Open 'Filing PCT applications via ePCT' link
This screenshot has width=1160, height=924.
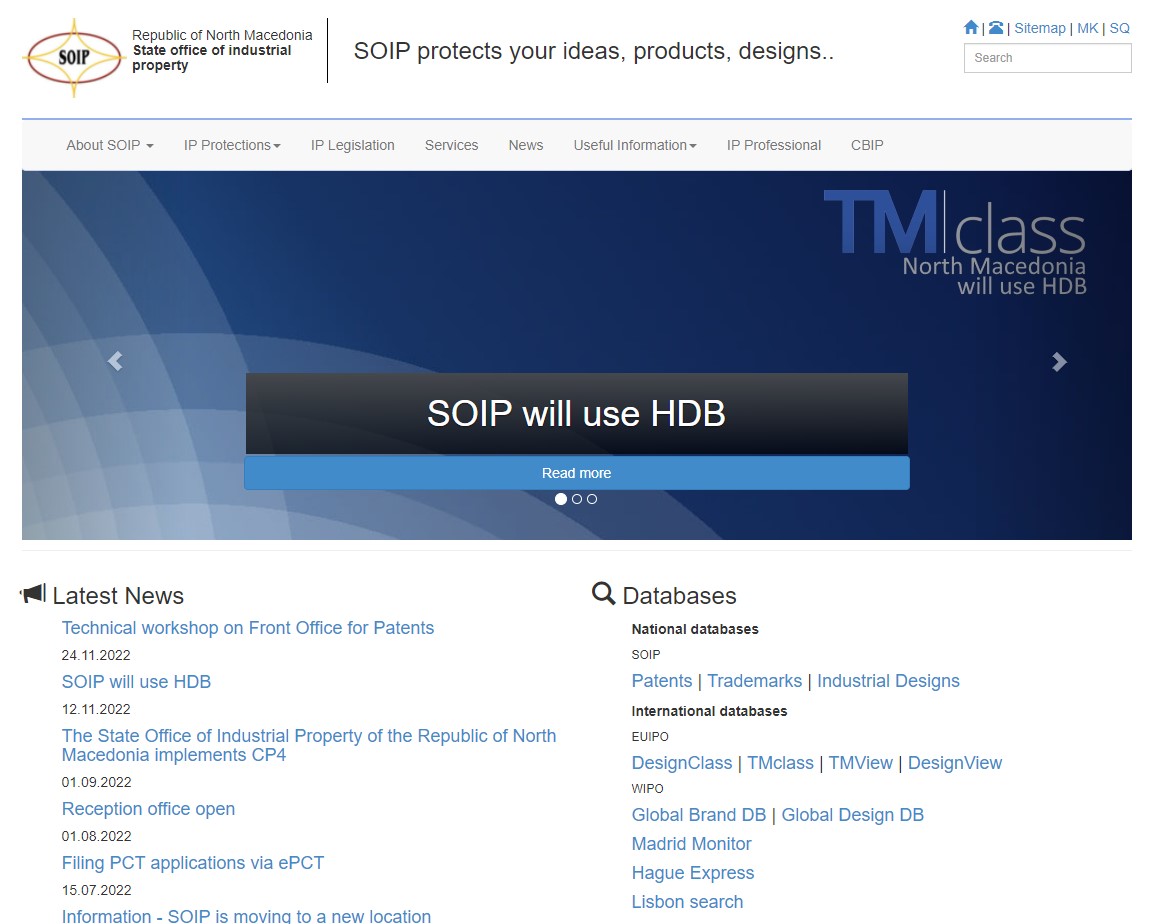[192, 863]
